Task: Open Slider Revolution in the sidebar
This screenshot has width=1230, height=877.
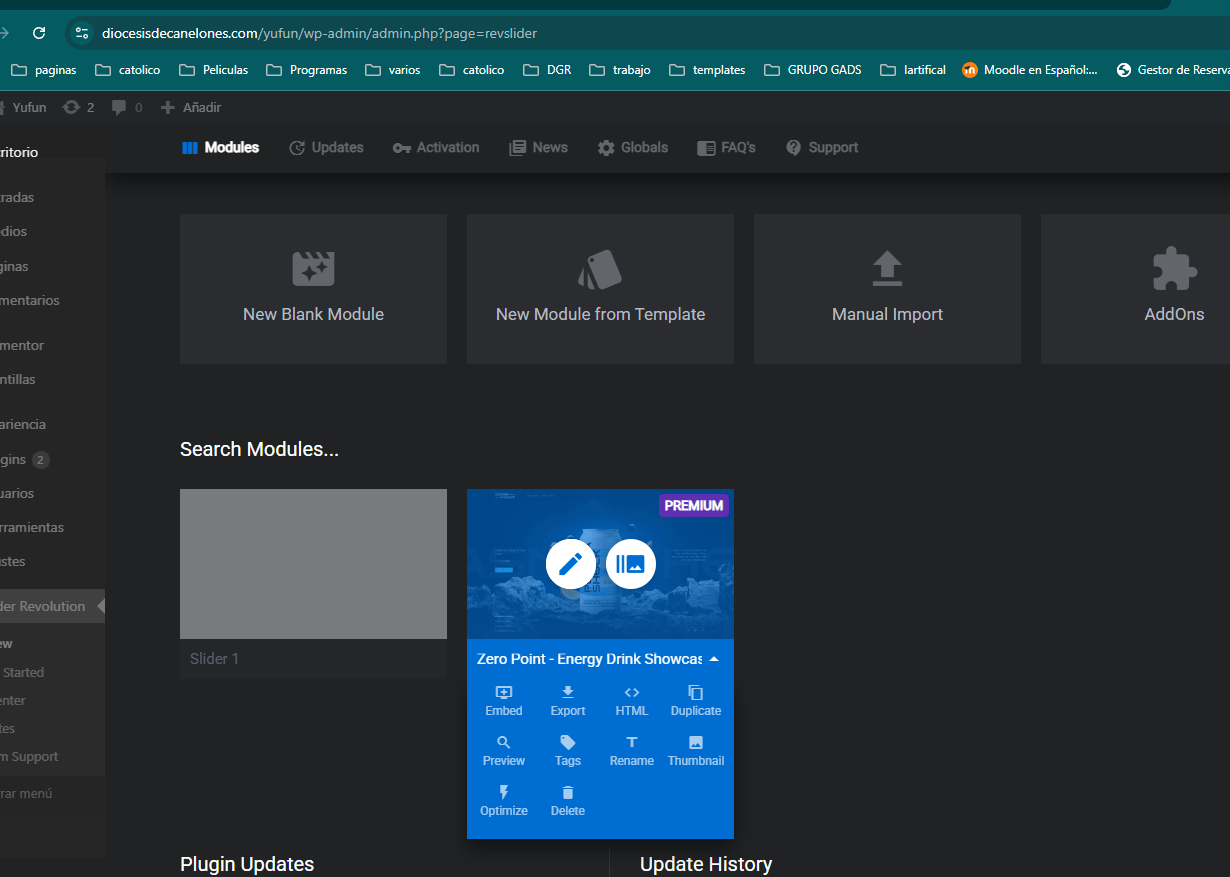Action: (x=52, y=606)
